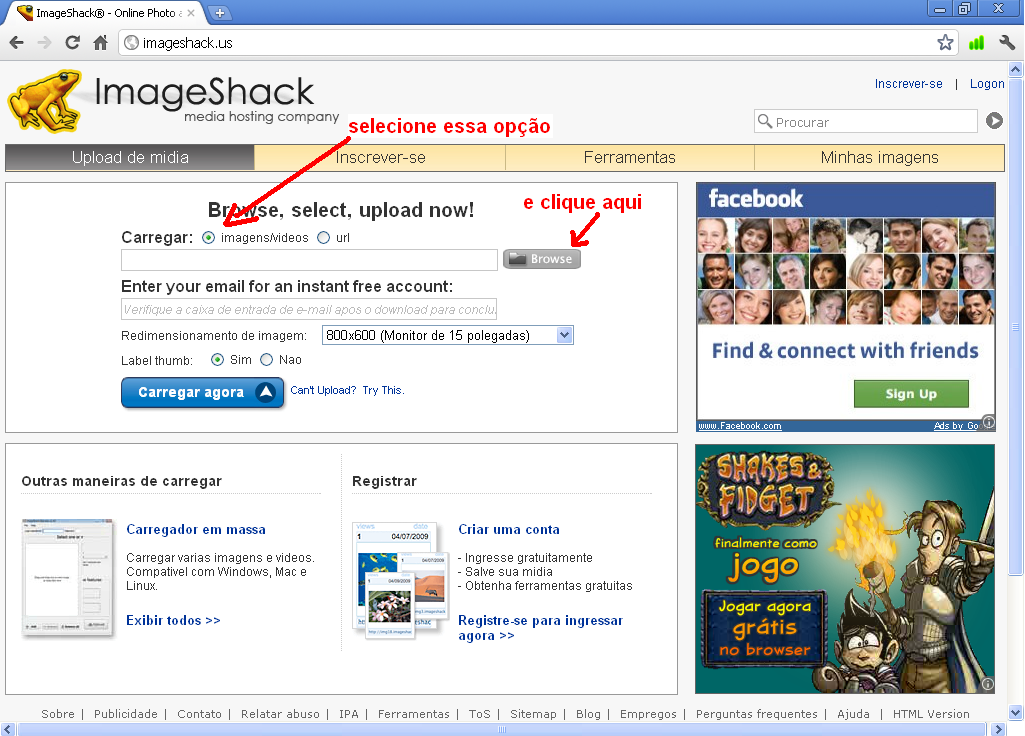Viewport: 1025px width, 736px height.
Task: Choose Nao for Label thumb
Action: point(267,360)
